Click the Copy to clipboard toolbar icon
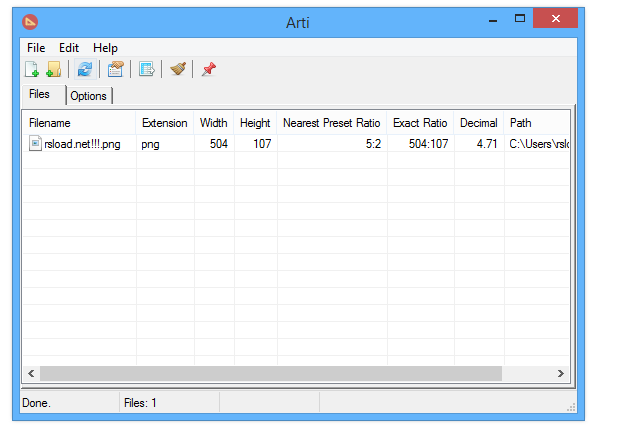The width and height of the screenshot is (620, 441). 116,69
